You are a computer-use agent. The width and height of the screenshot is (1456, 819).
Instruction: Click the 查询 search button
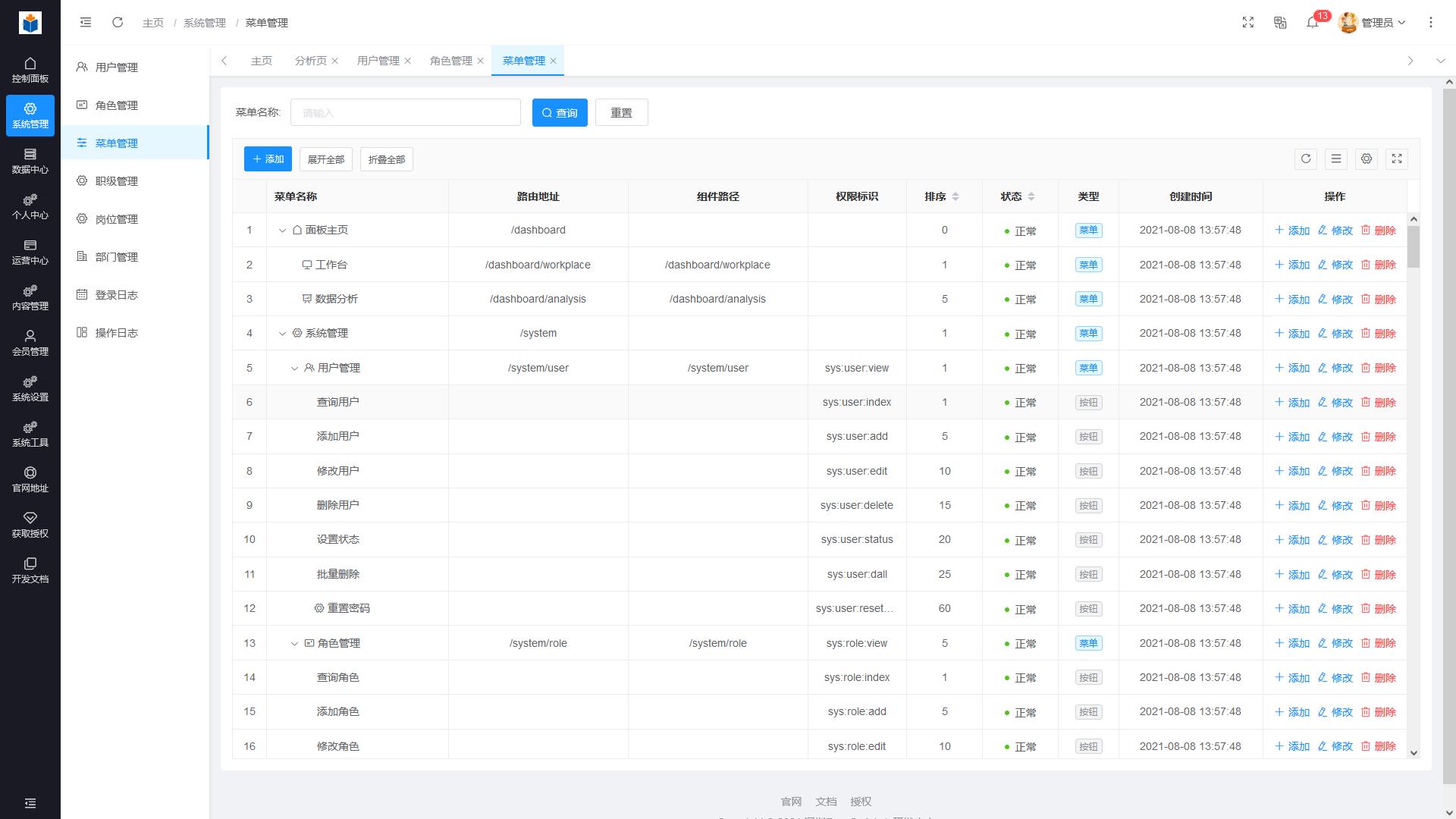(x=560, y=112)
